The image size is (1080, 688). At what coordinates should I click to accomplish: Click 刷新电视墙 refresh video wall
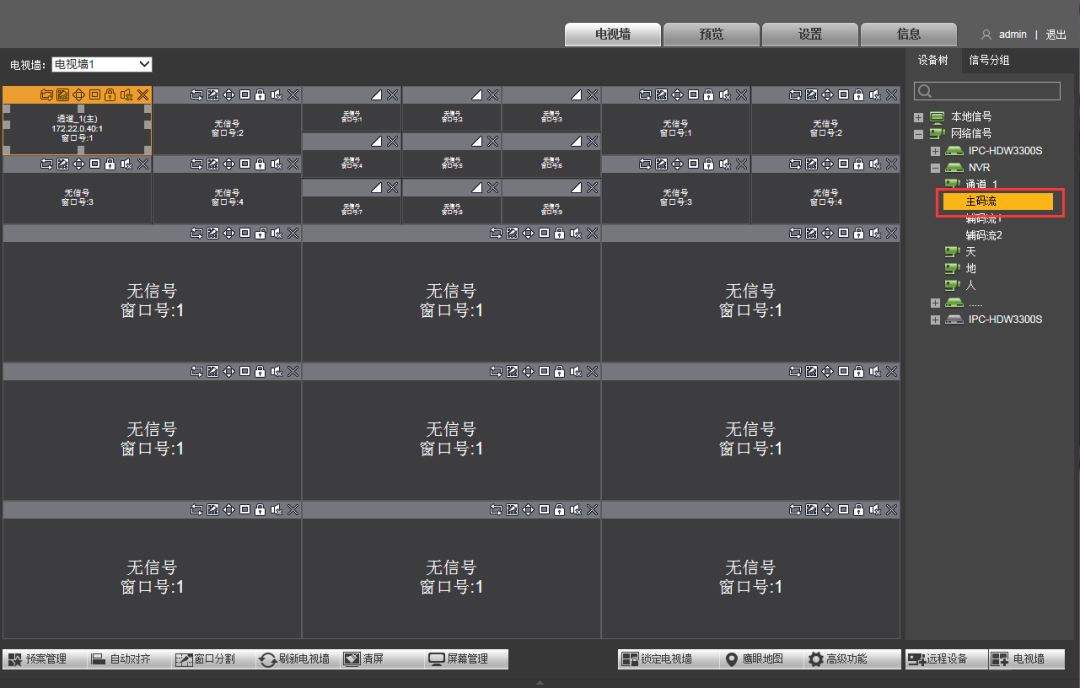pyautogui.click(x=294, y=659)
